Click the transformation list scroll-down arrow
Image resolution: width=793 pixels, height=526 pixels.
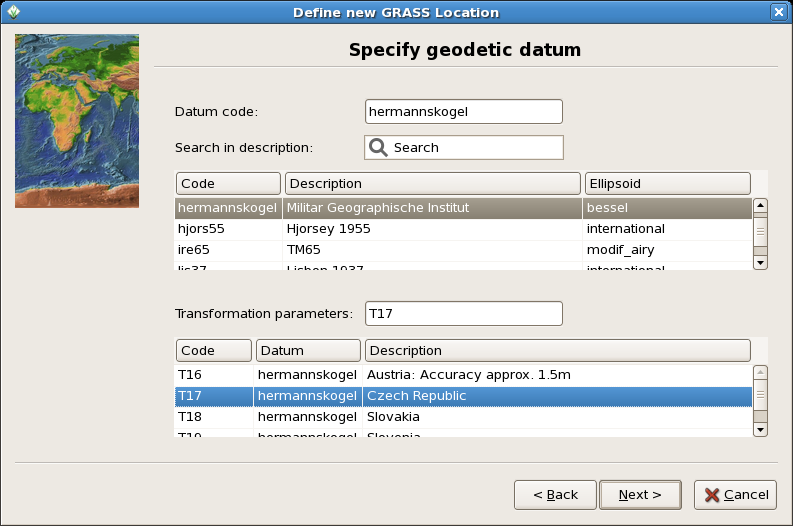pyautogui.click(x=760, y=430)
